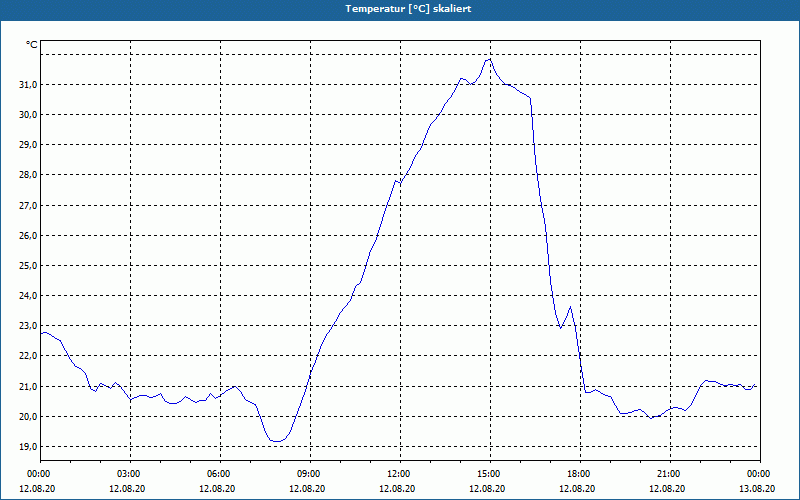The width and height of the screenshot is (800, 500).
Task: Click the 18:00 time label
Action: 580,474
